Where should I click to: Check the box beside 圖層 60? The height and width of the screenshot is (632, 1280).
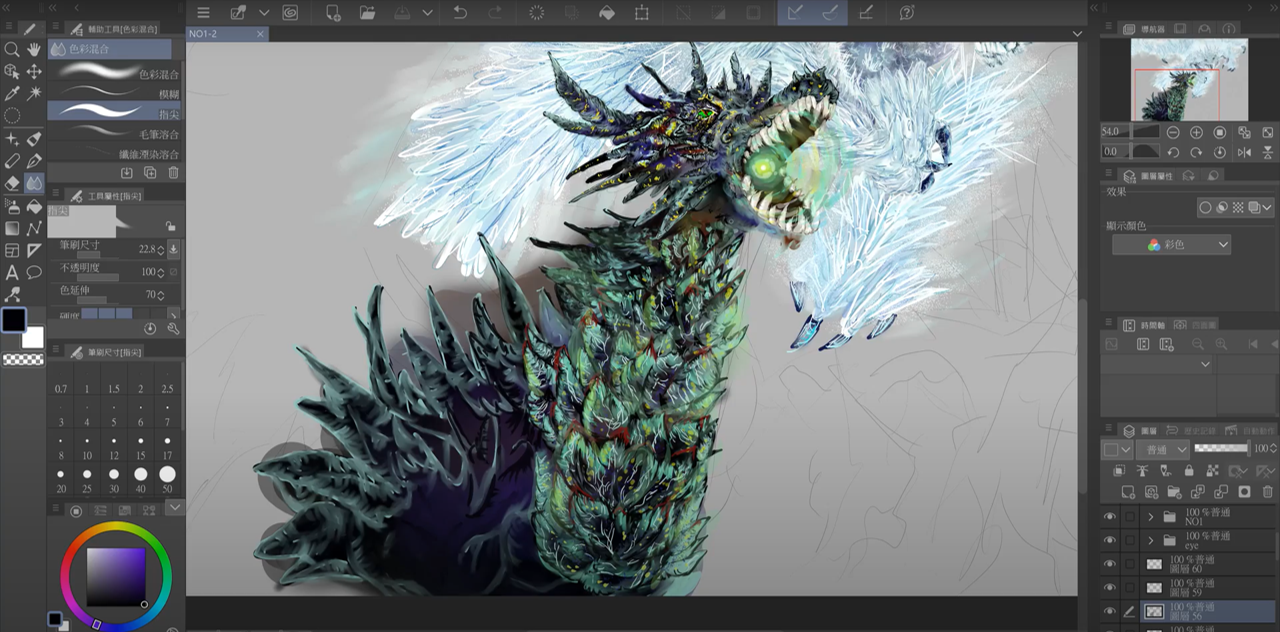point(1130,564)
